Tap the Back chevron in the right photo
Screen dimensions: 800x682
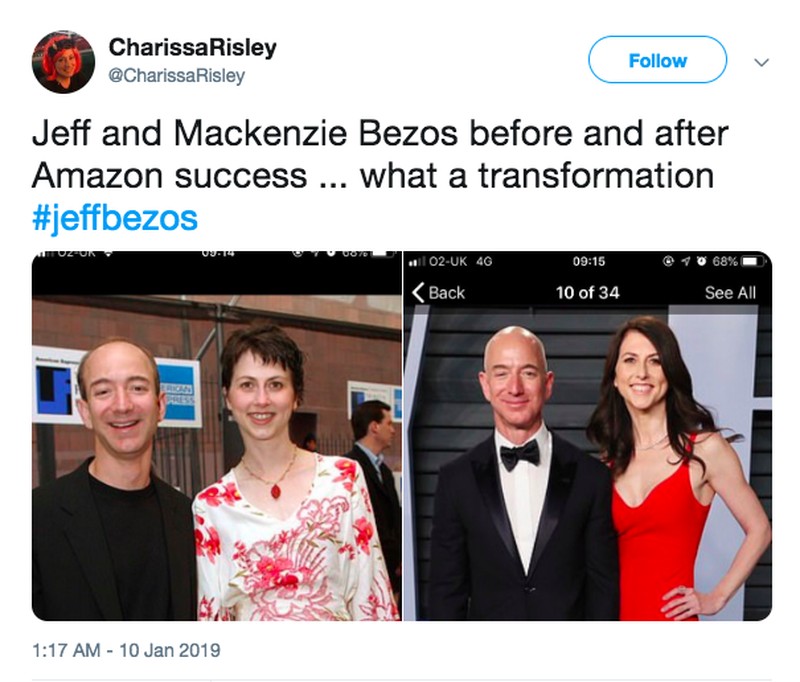pos(439,292)
